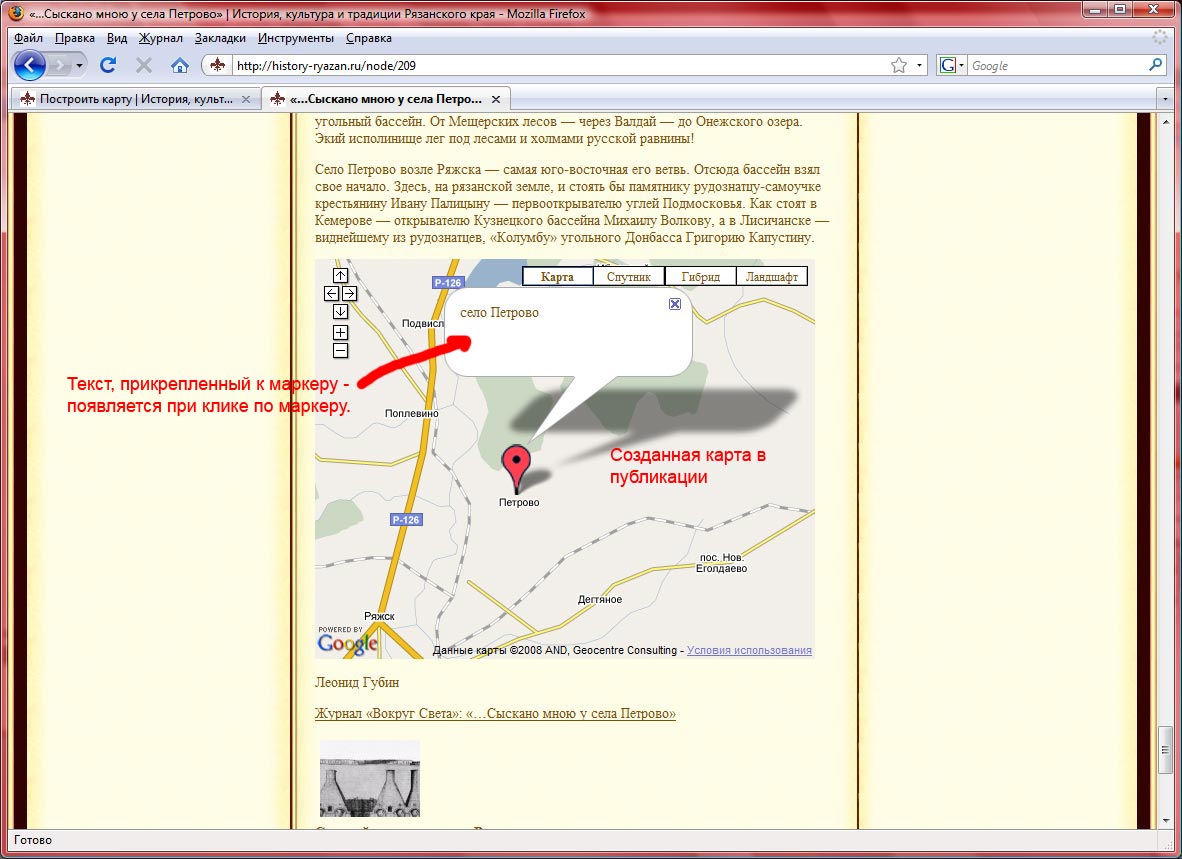Switch map to Карта view
The height and width of the screenshot is (859, 1182).
(557, 277)
